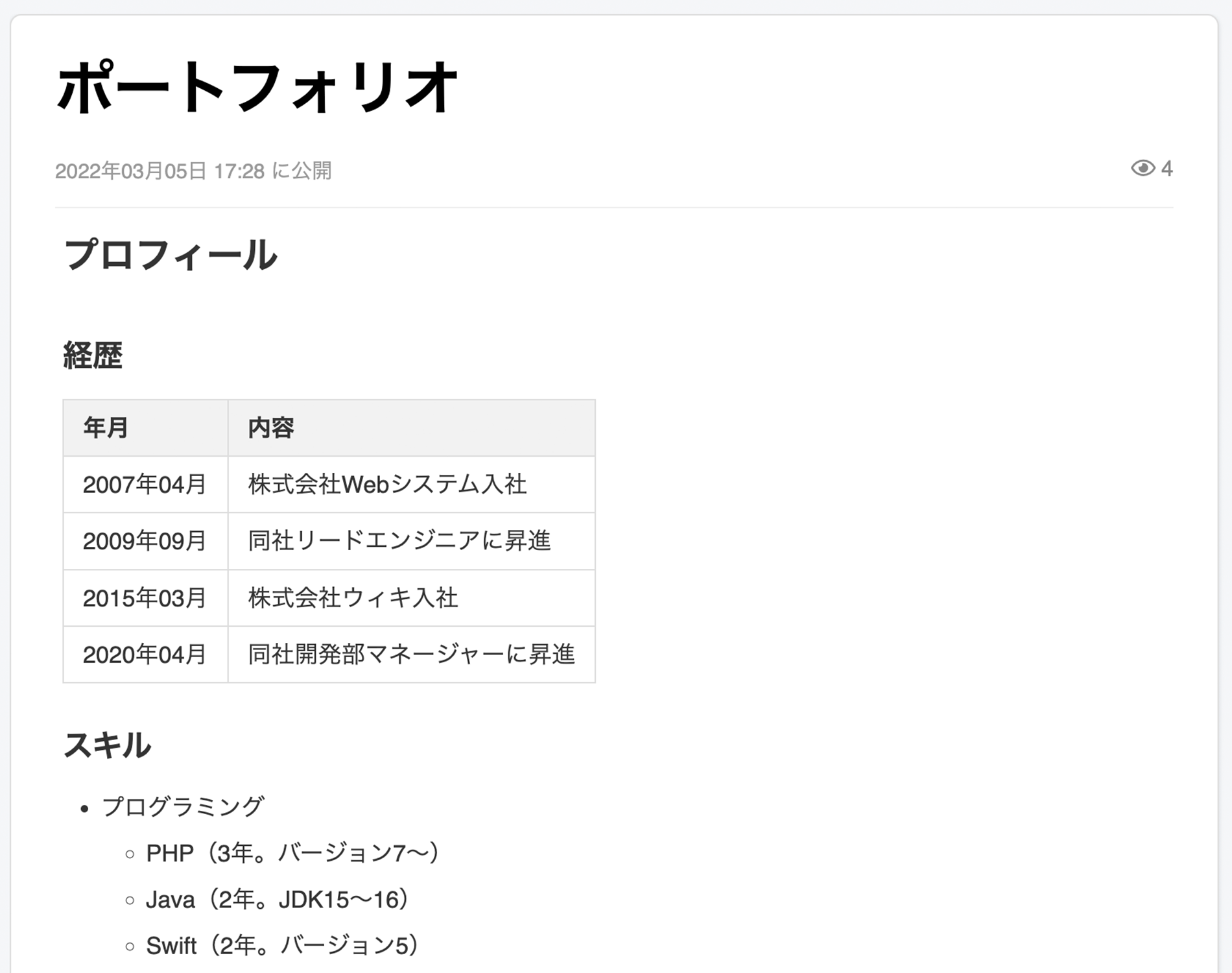Click the 内容 table header cell

[269, 427]
